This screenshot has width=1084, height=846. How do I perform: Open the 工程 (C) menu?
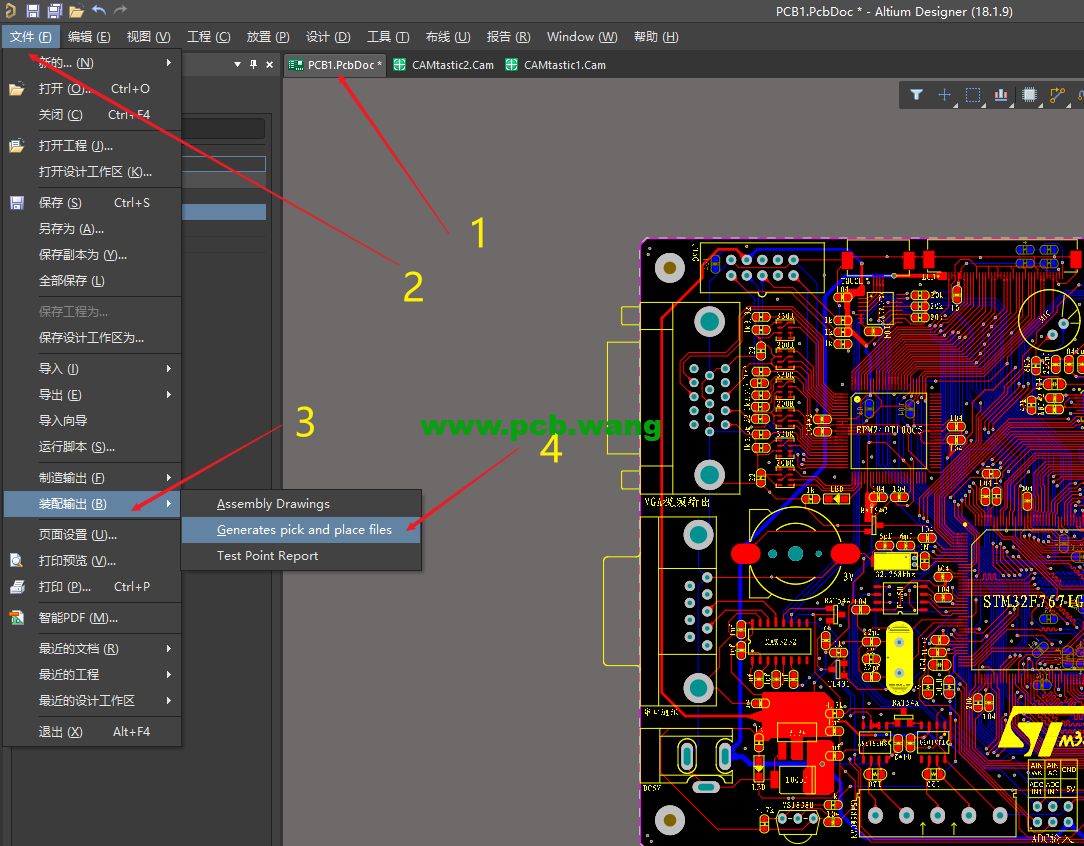(x=209, y=37)
